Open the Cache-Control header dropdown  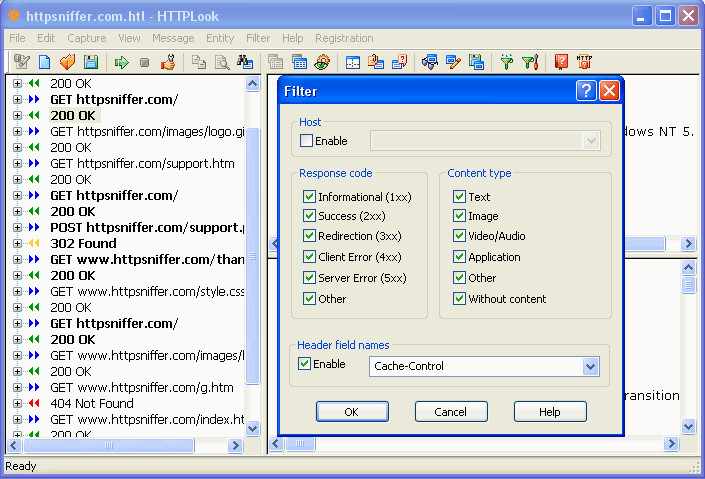pyautogui.click(x=591, y=367)
